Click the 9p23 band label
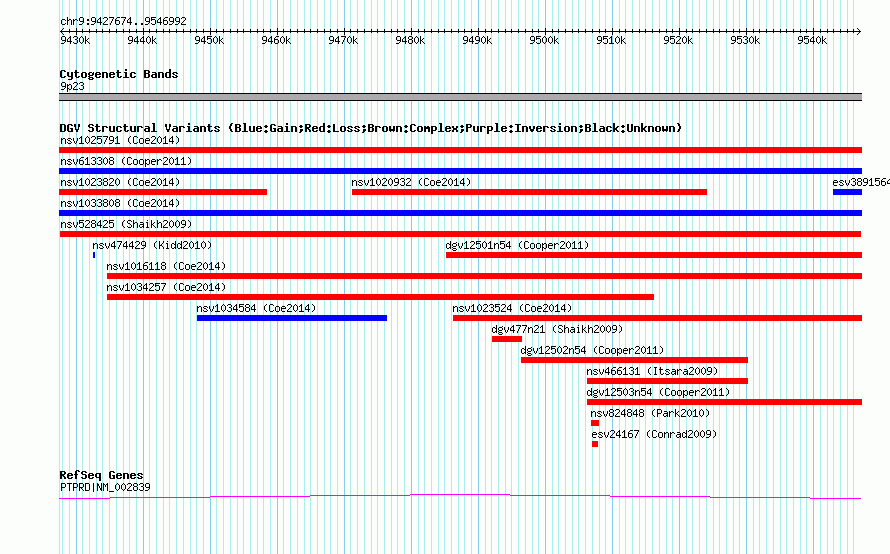890x554 pixels. [x=72, y=86]
